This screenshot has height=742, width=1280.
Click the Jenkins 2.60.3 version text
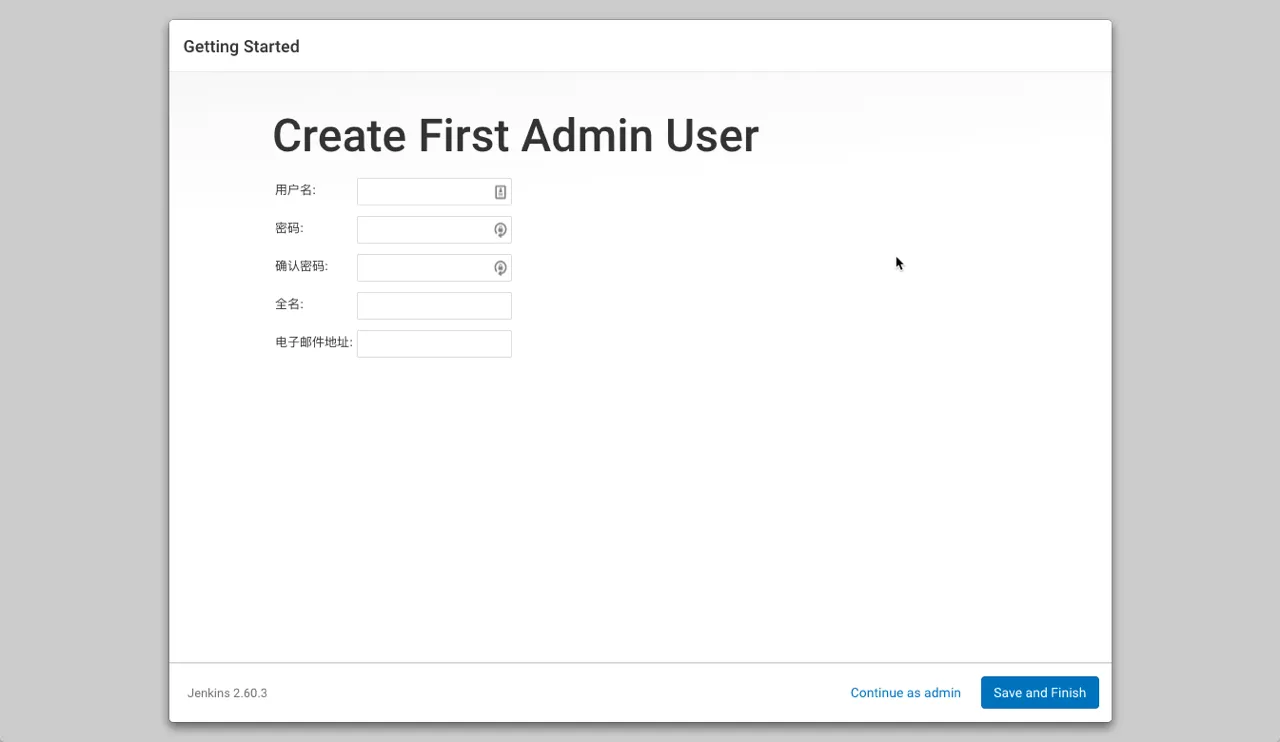coord(227,693)
